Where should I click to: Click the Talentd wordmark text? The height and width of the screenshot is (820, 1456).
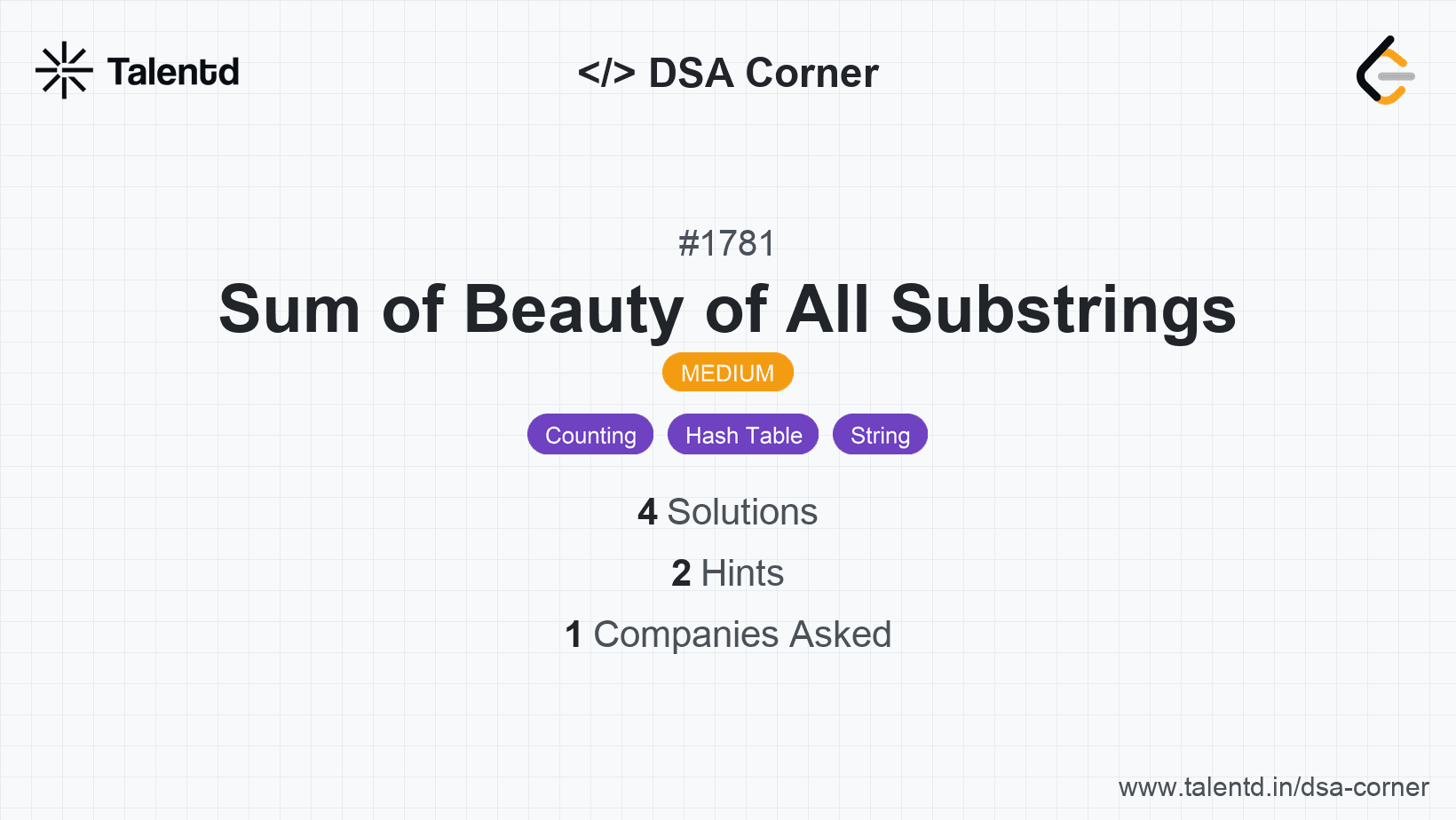[x=173, y=72]
